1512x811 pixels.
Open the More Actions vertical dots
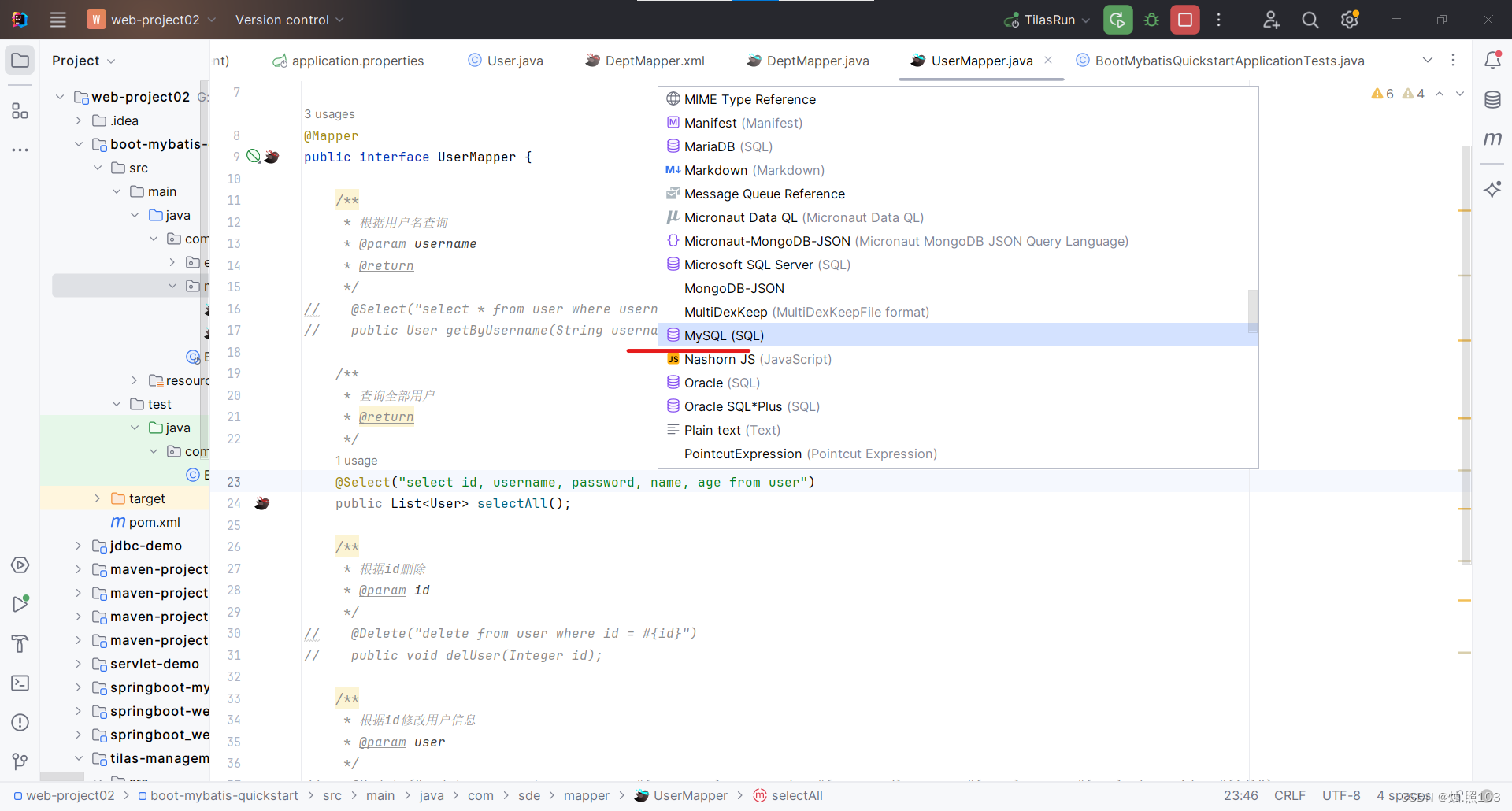coord(1218,20)
